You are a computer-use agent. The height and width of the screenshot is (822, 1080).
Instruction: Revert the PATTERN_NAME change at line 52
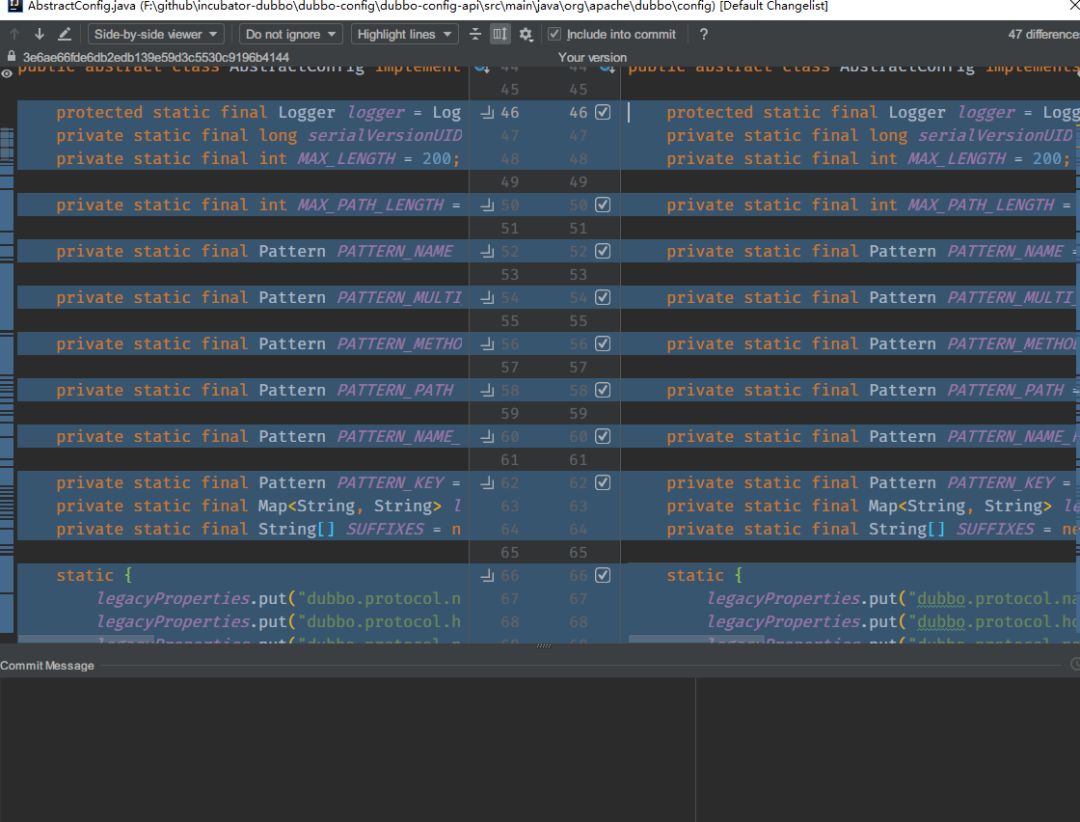[x=487, y=251]
